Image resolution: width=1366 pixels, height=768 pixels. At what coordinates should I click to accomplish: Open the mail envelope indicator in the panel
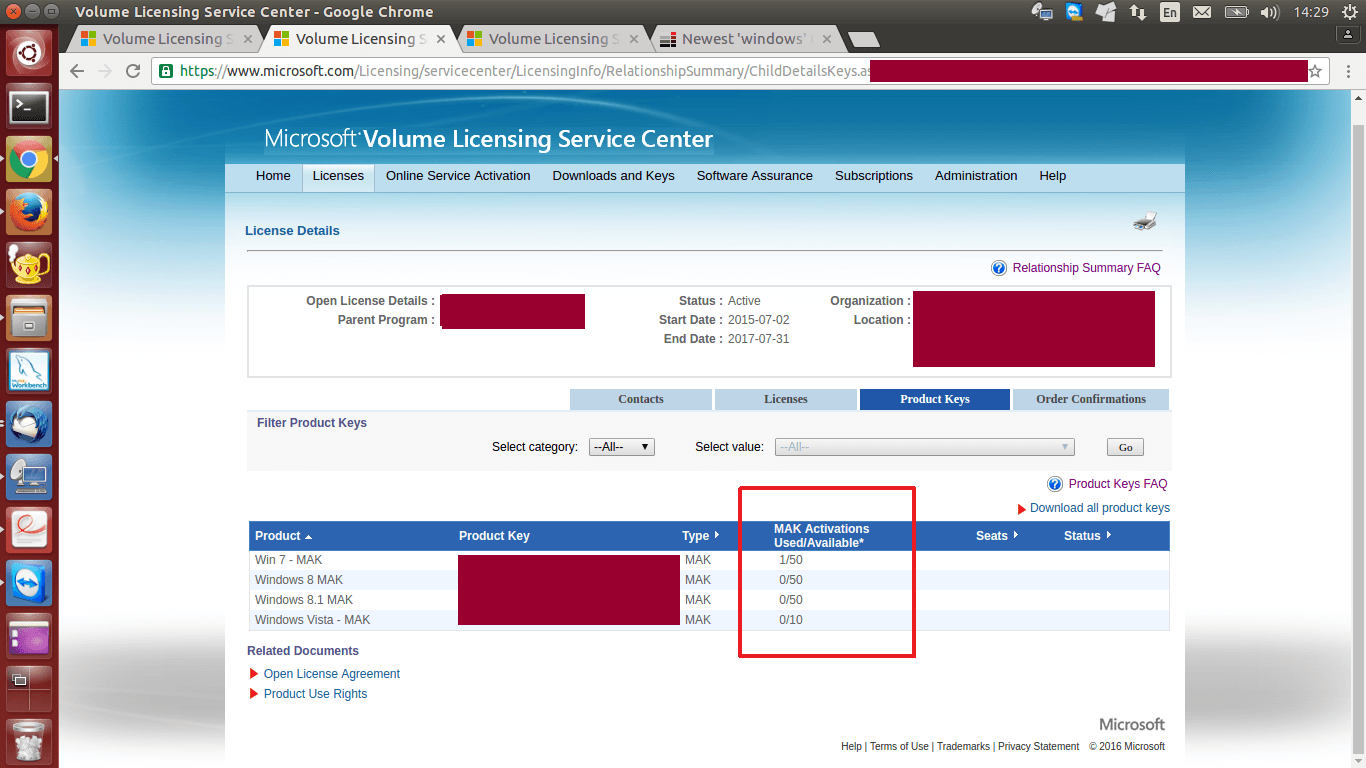pyautogui.click(x=1202, y=12)
